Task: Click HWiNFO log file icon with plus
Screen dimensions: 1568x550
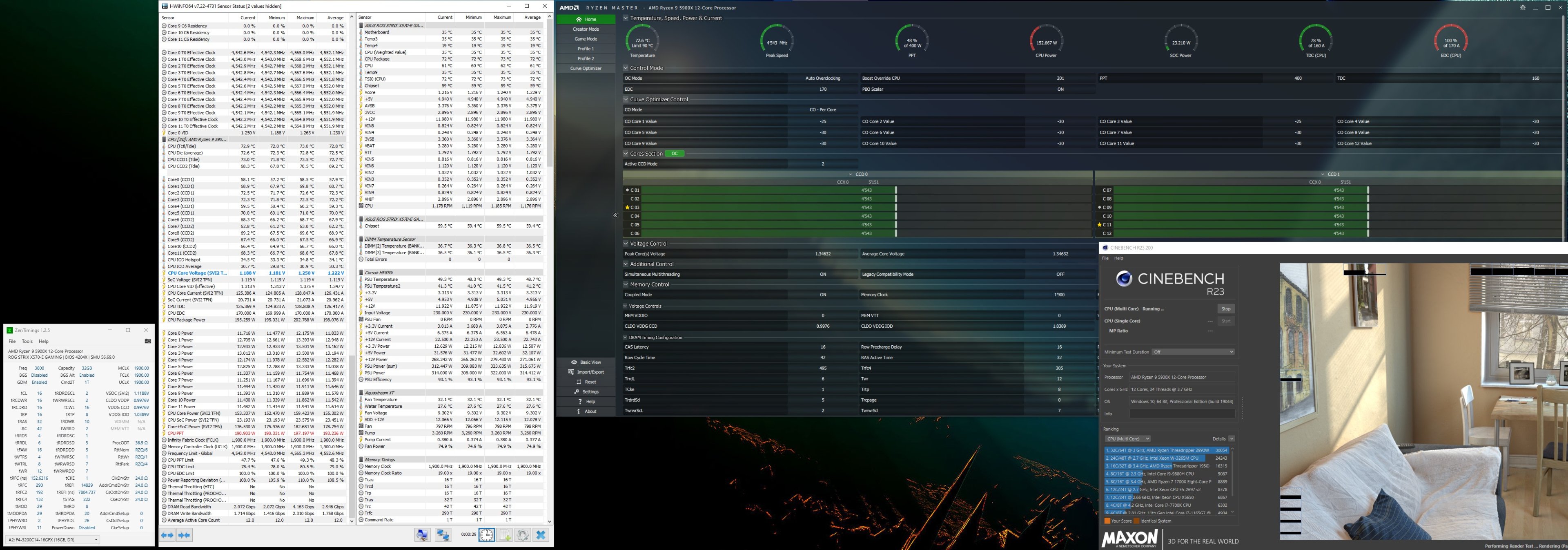Action: click(x=505, y=535)
